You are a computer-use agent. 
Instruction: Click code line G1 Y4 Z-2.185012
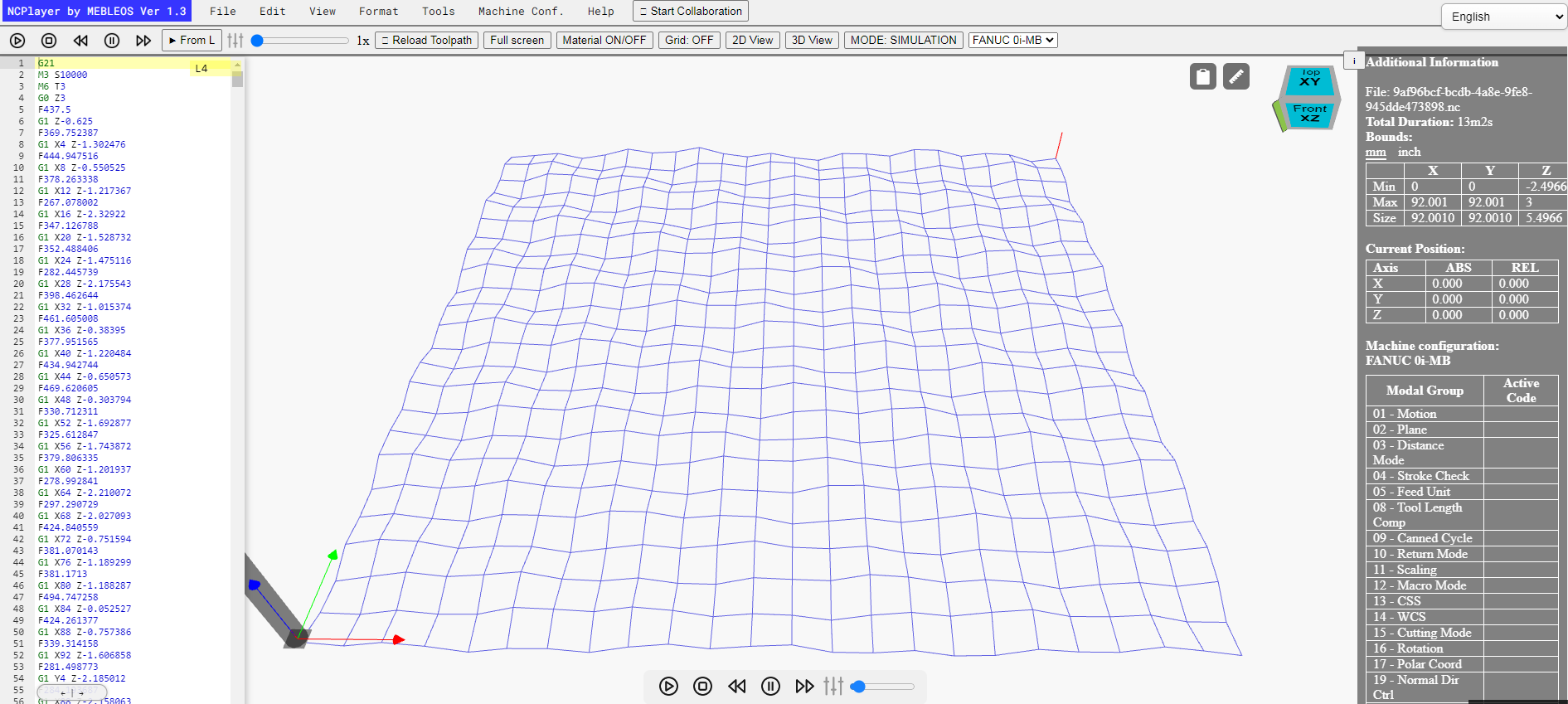[82, 678]
